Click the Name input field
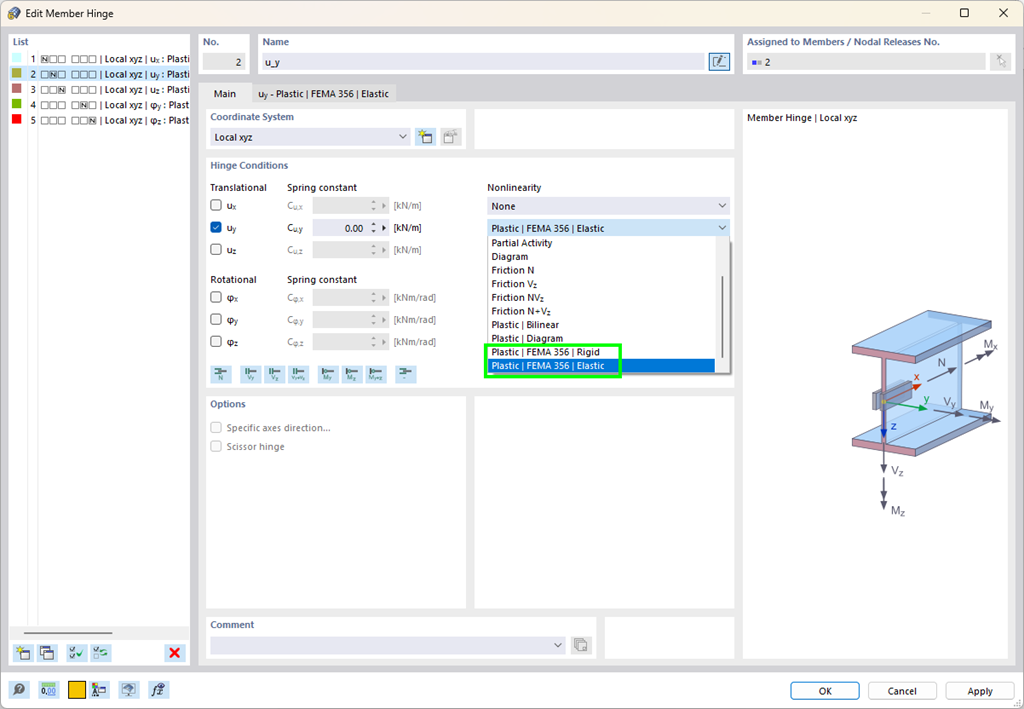The image size is (1024, 709). (480, 62)
